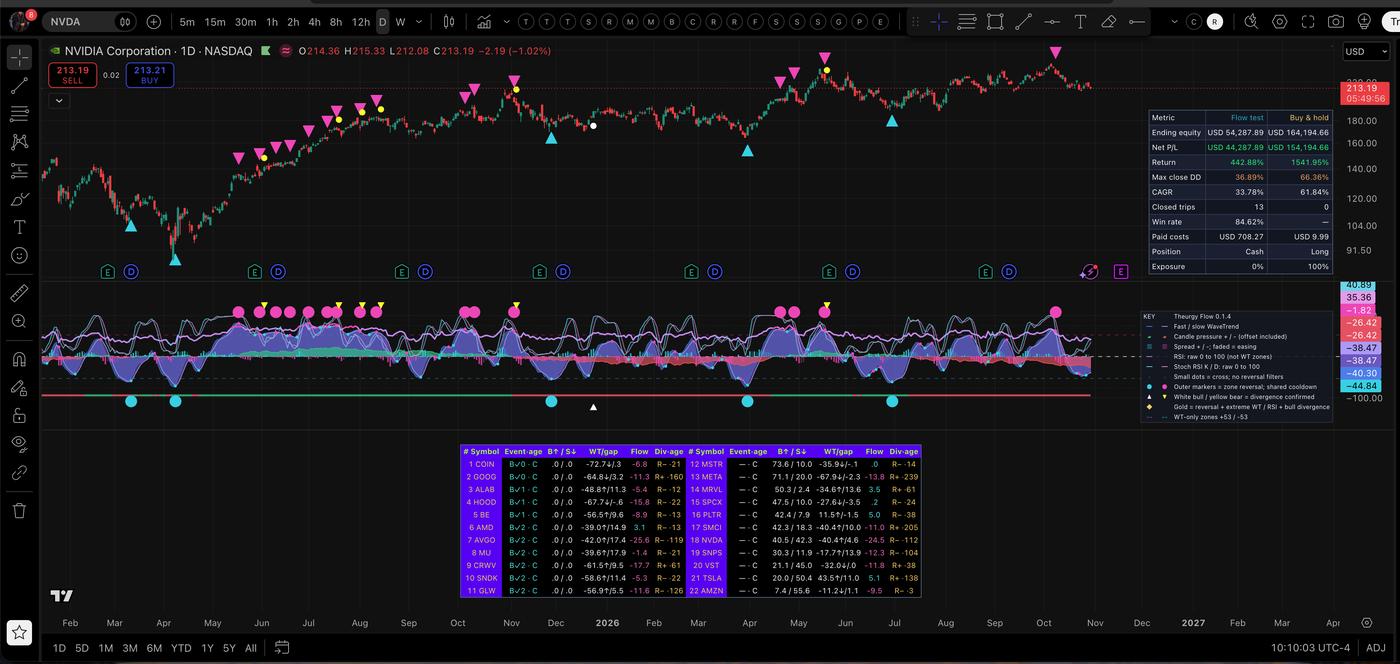1400x664 pixels.
Task: Click the purple E marker at chart right
Action: (x=1121, y=271)
